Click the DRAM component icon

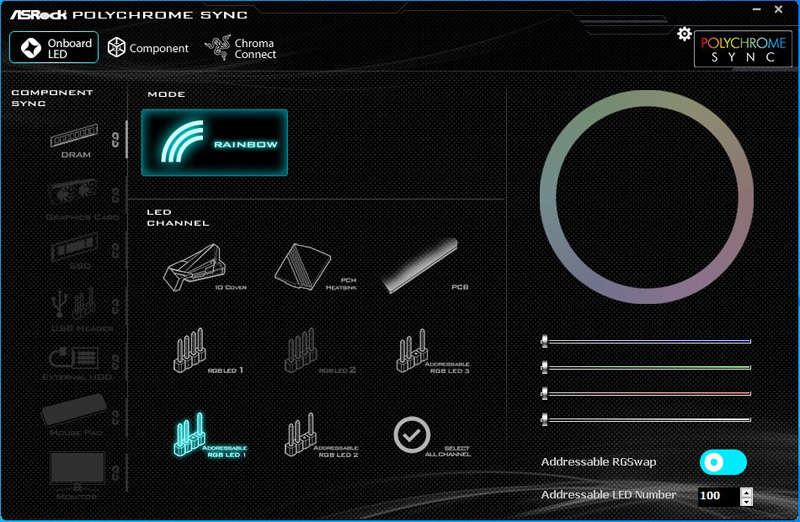click(x=74, y=136)
